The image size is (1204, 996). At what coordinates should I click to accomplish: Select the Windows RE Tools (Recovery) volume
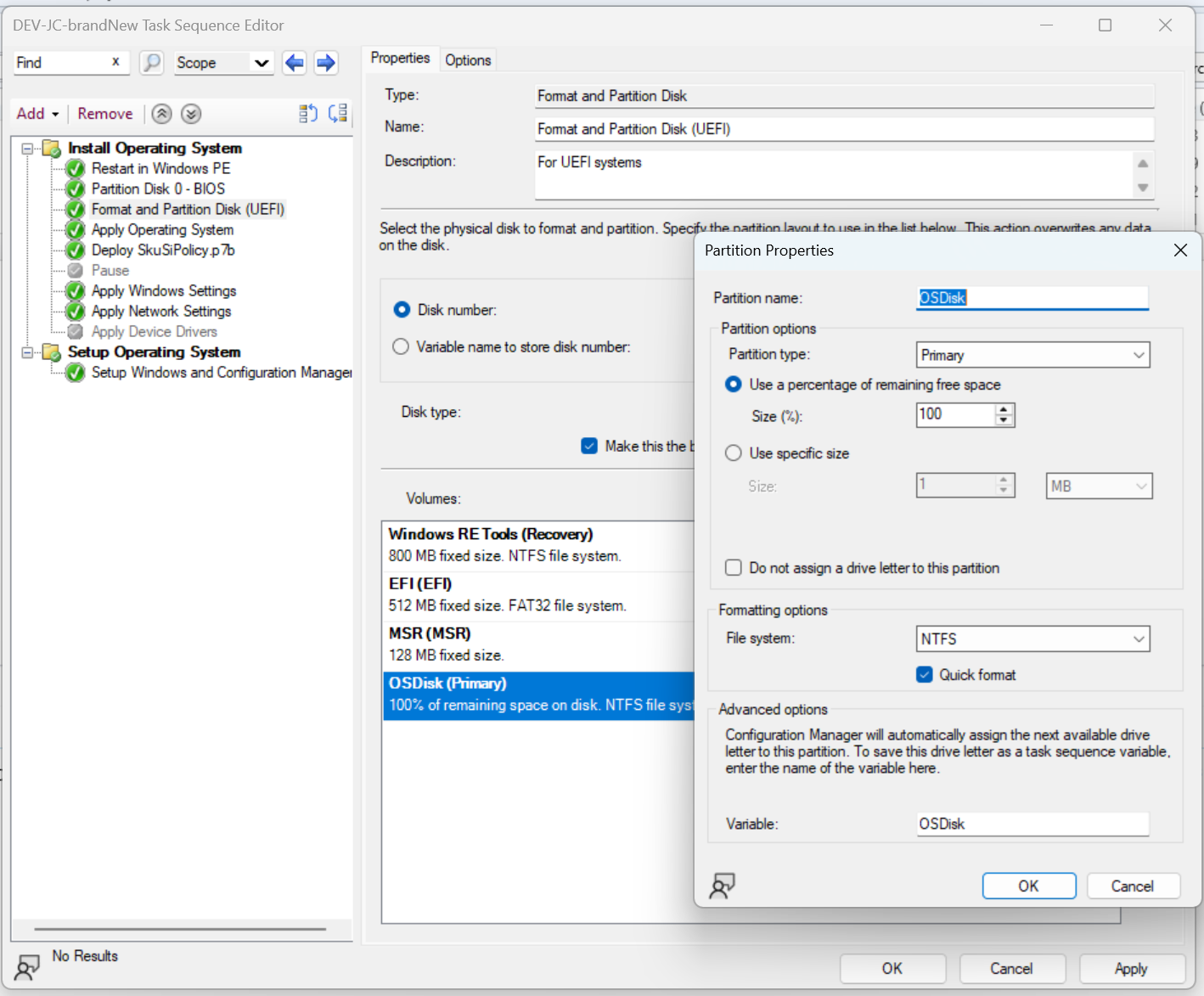538,545
